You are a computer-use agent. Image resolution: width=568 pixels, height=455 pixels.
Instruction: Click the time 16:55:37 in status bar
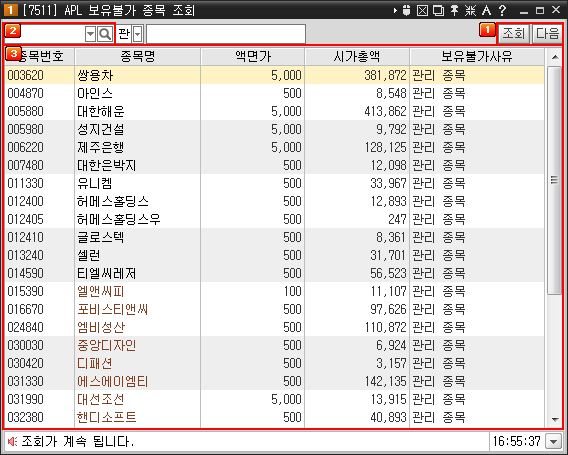coord(517,441)
